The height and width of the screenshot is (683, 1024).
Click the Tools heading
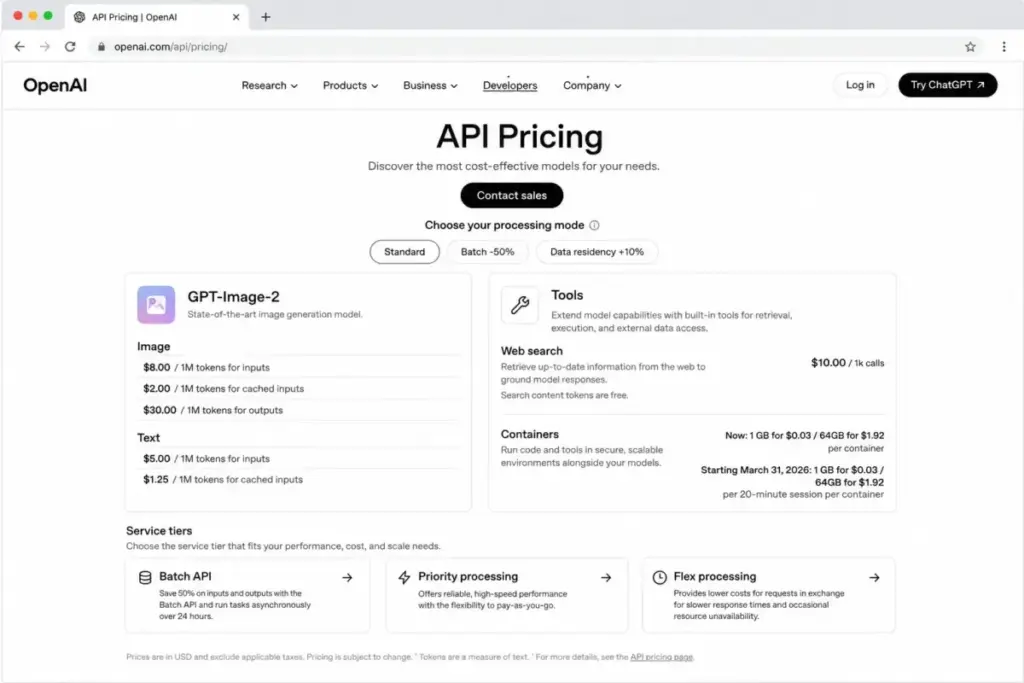click(567, 295)
